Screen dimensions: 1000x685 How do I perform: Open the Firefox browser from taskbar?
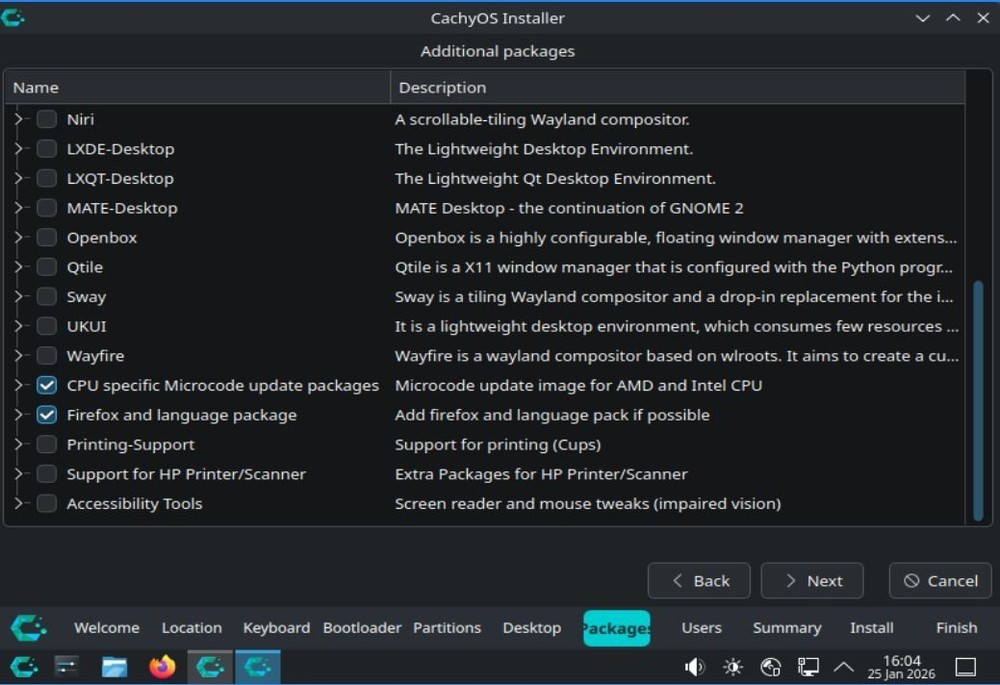pos(162,666)
